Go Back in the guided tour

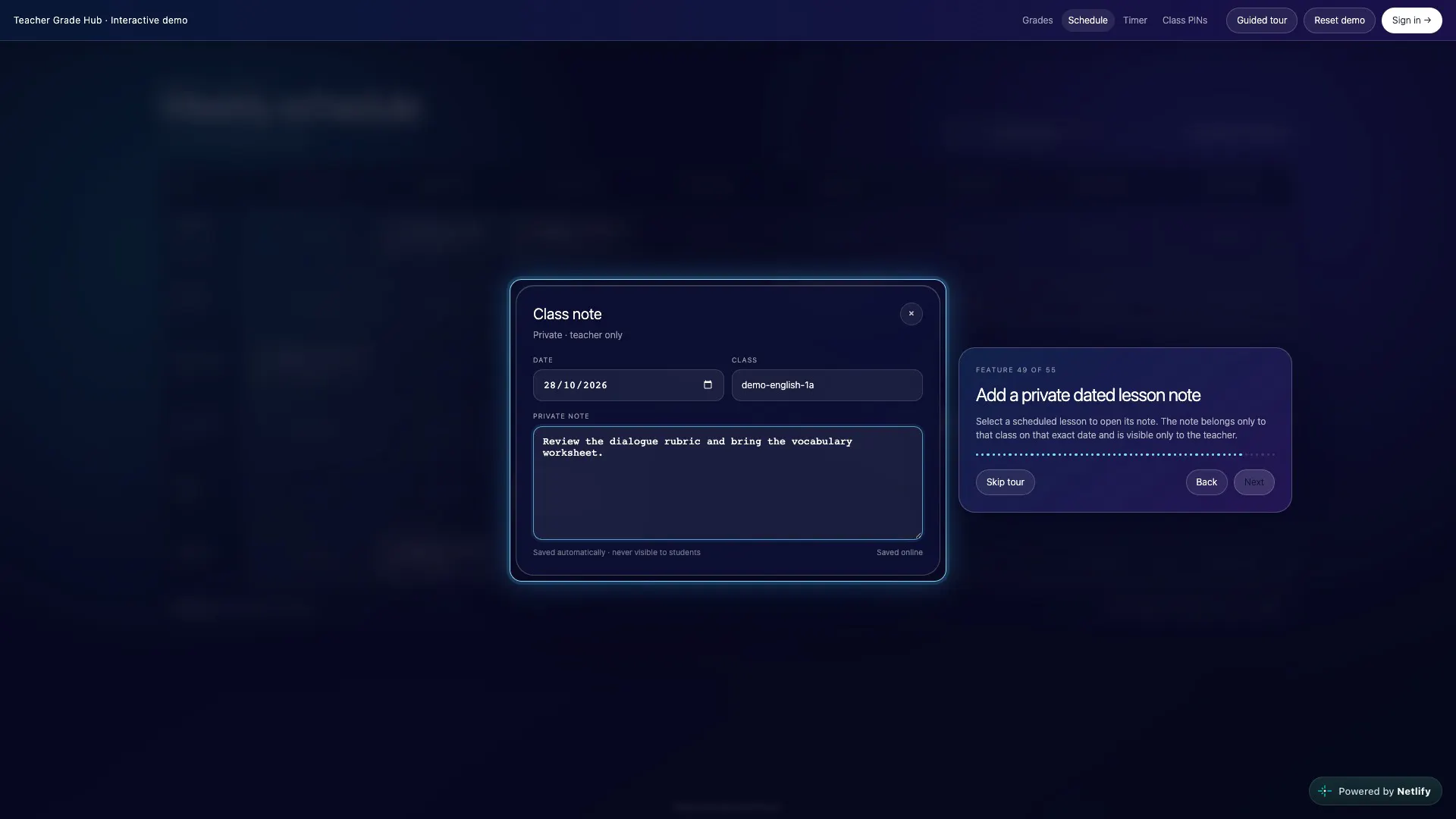1206,482
